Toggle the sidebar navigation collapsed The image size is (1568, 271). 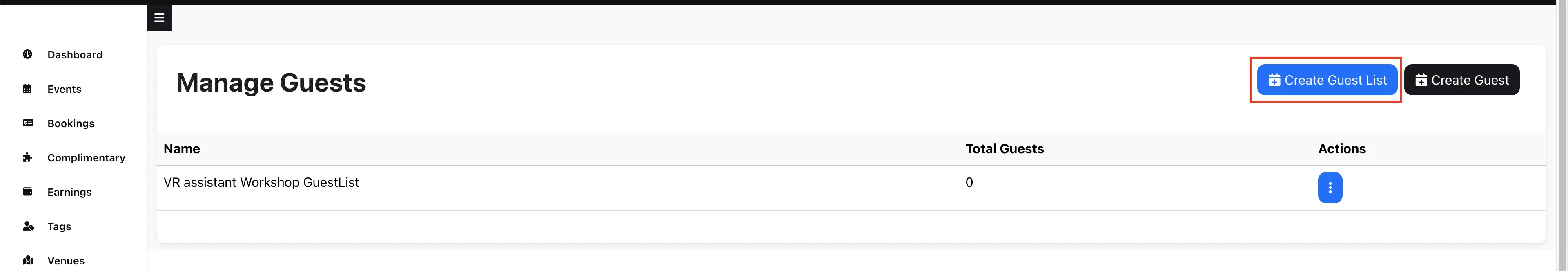tap(159, 18)
